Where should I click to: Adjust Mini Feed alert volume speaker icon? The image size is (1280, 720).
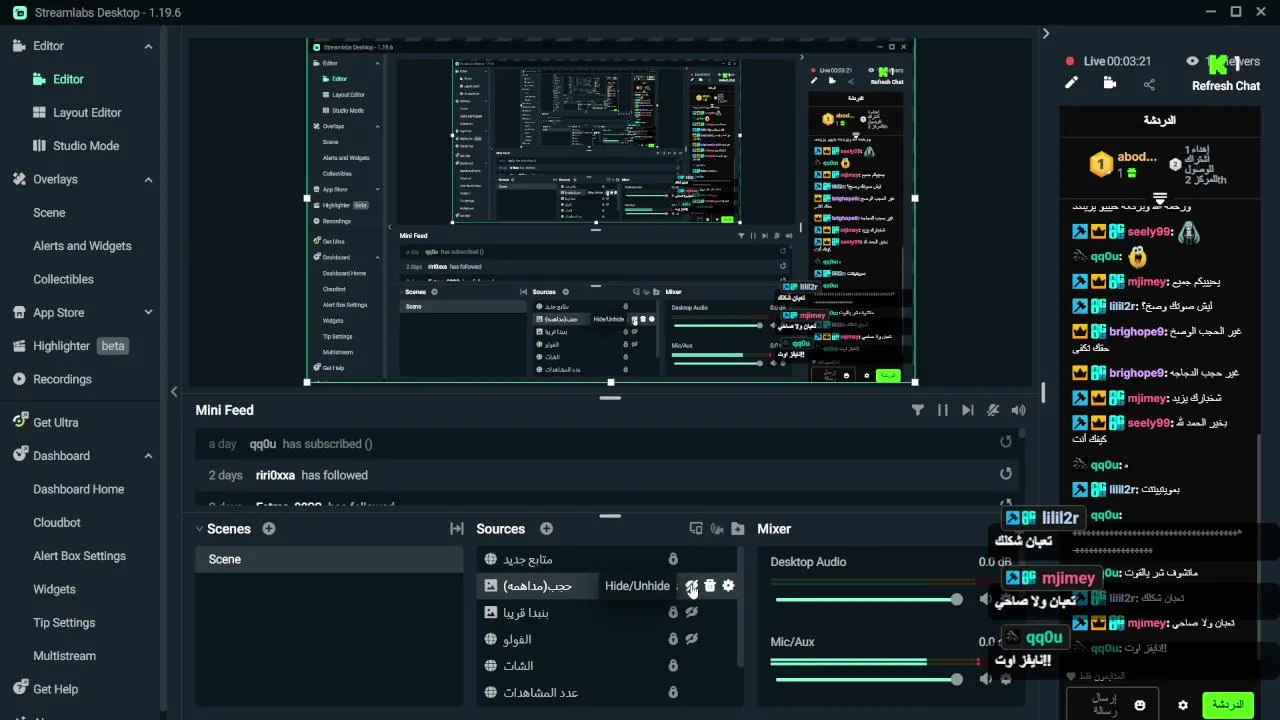[1018, 410]
